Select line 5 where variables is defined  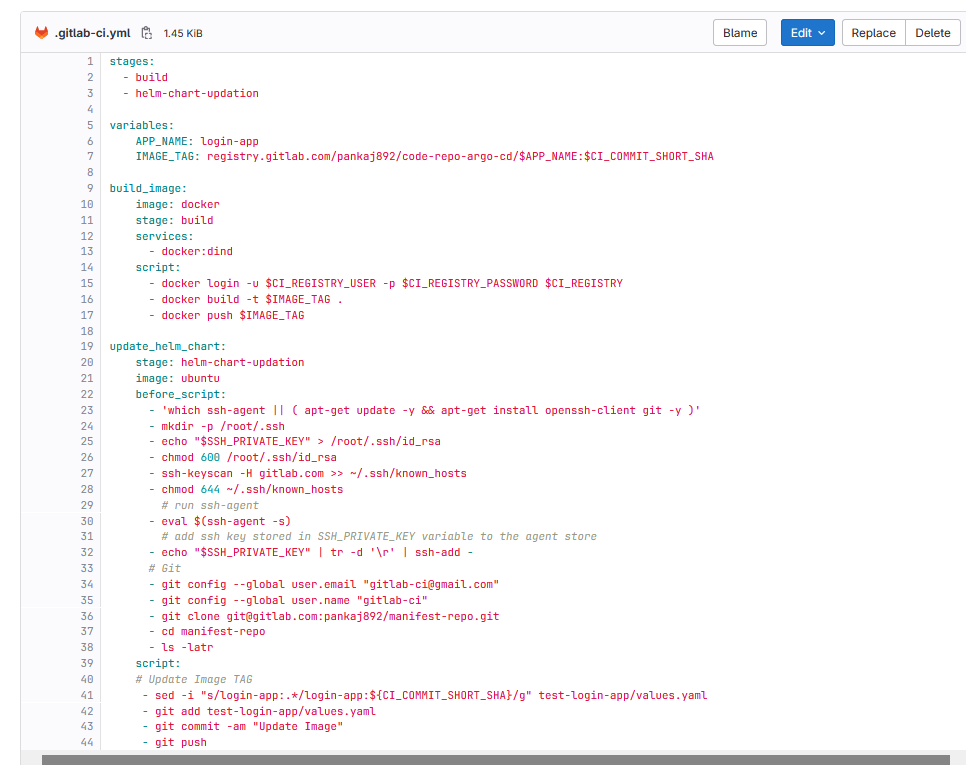pyautogui.click(x=89, y=125)
